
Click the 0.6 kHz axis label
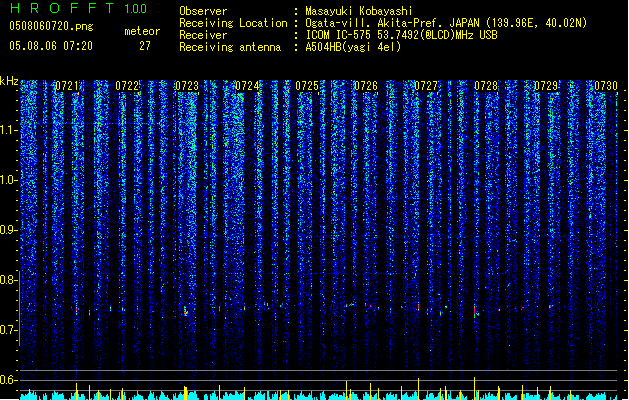pyautogui.click(x=8, y=380)
